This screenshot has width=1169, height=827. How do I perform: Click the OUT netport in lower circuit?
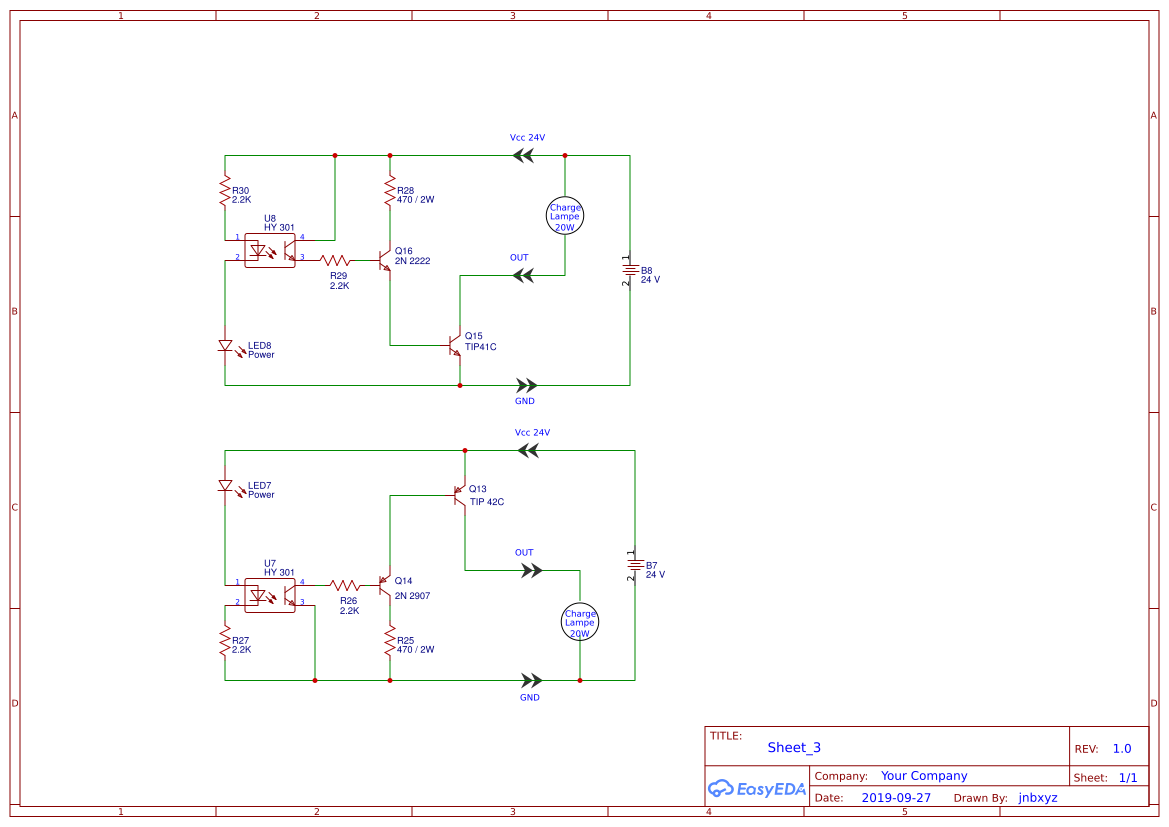530,568
